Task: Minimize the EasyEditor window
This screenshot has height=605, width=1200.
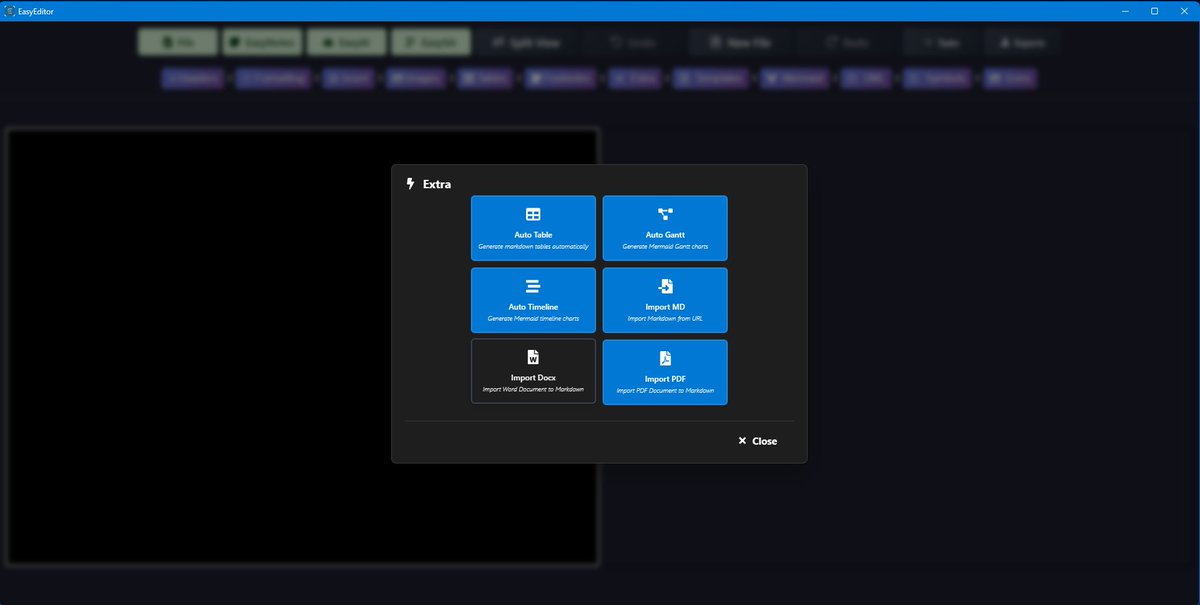Action: click(x=1123, y=11)
